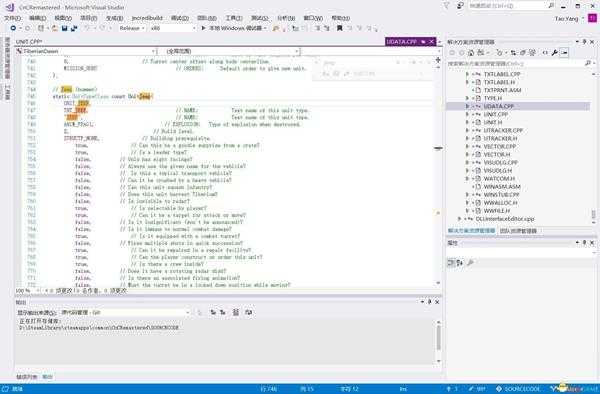Viewport: 600px width, 394px height.
Task: Toggle the Preview Selected Items button in Solution Explorer
Action: click(564, 53)
